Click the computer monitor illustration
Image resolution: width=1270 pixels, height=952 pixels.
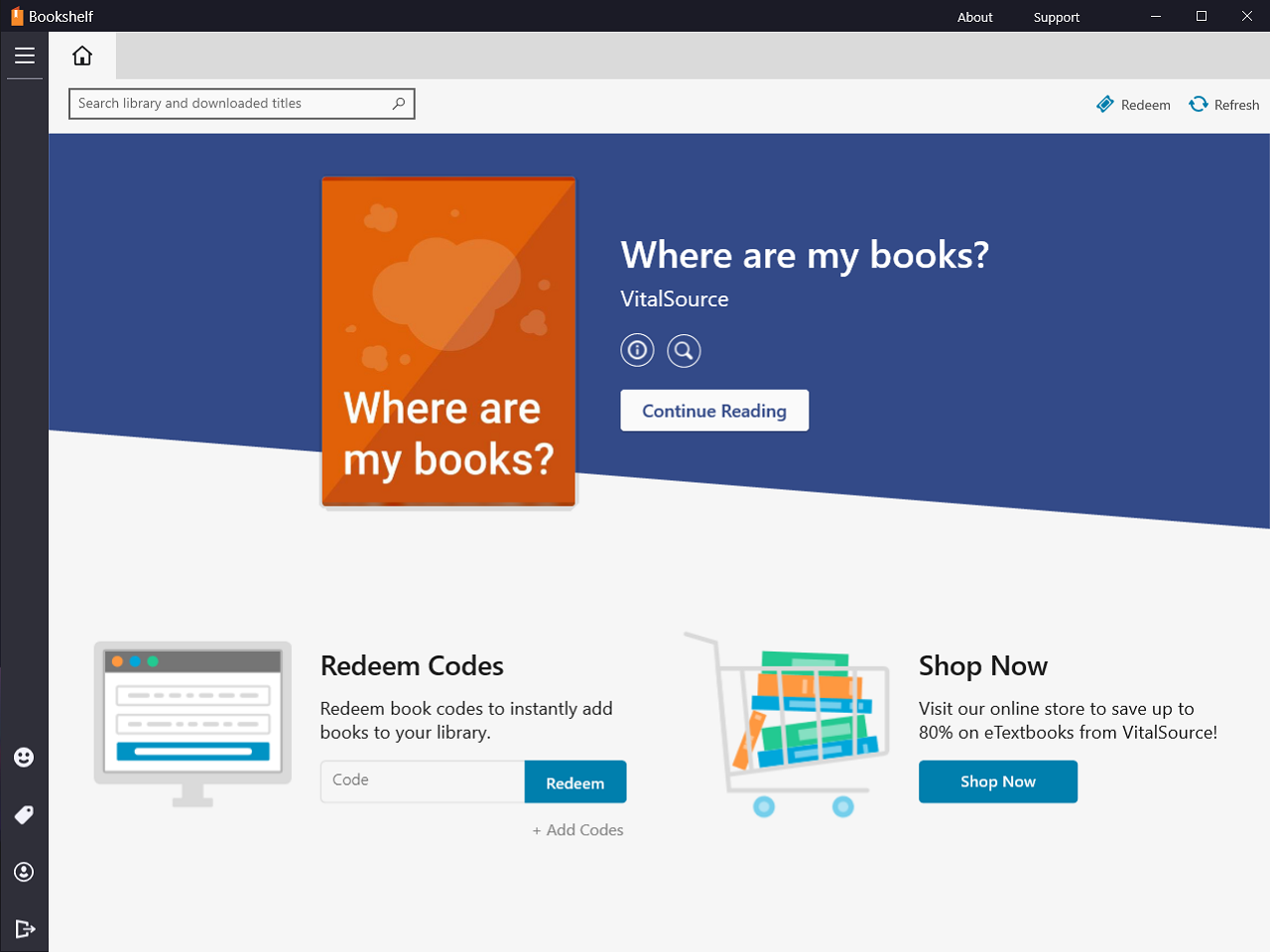[192, 724]
